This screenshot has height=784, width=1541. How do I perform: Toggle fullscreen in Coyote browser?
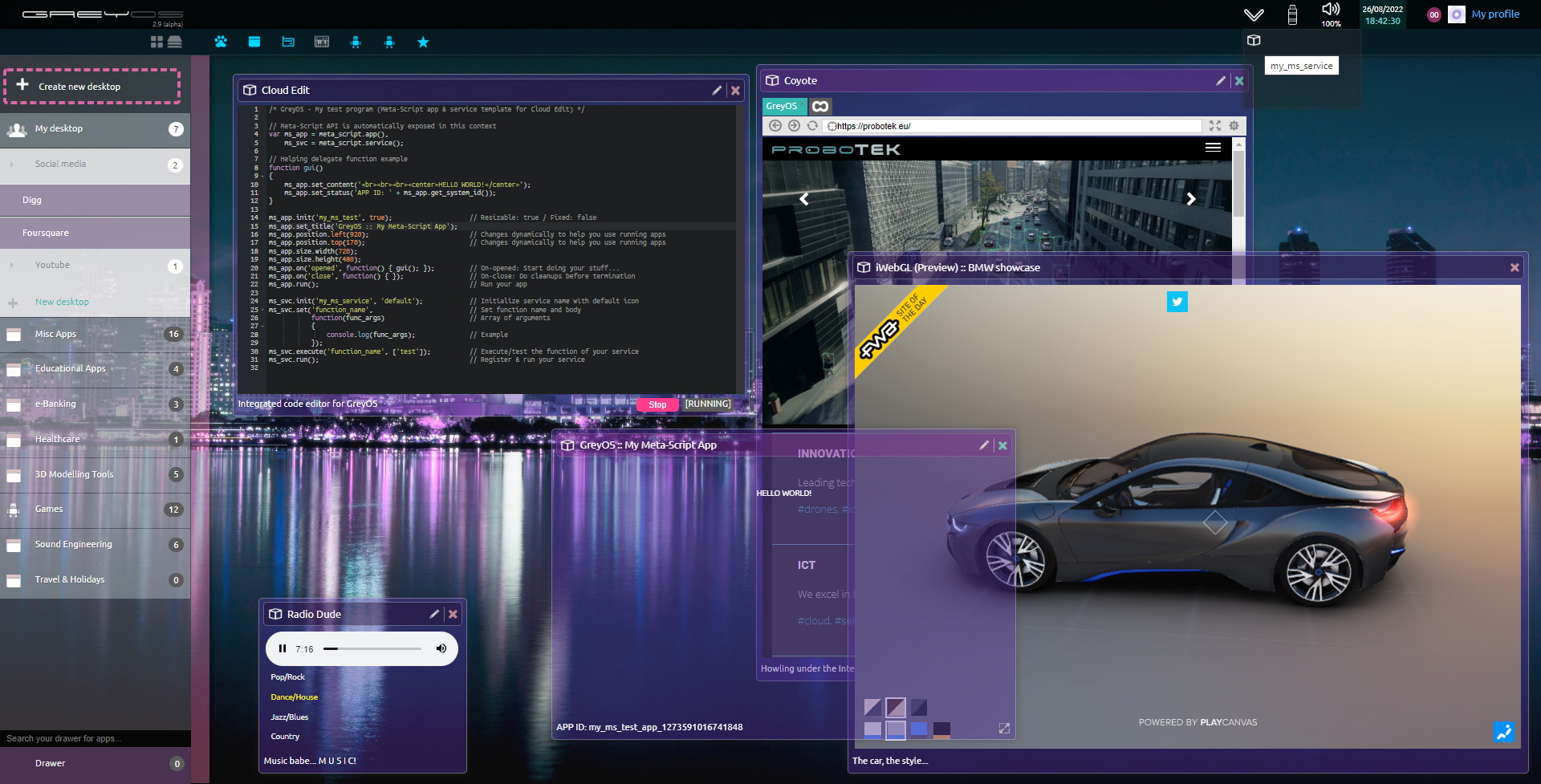click(1215, 126)
